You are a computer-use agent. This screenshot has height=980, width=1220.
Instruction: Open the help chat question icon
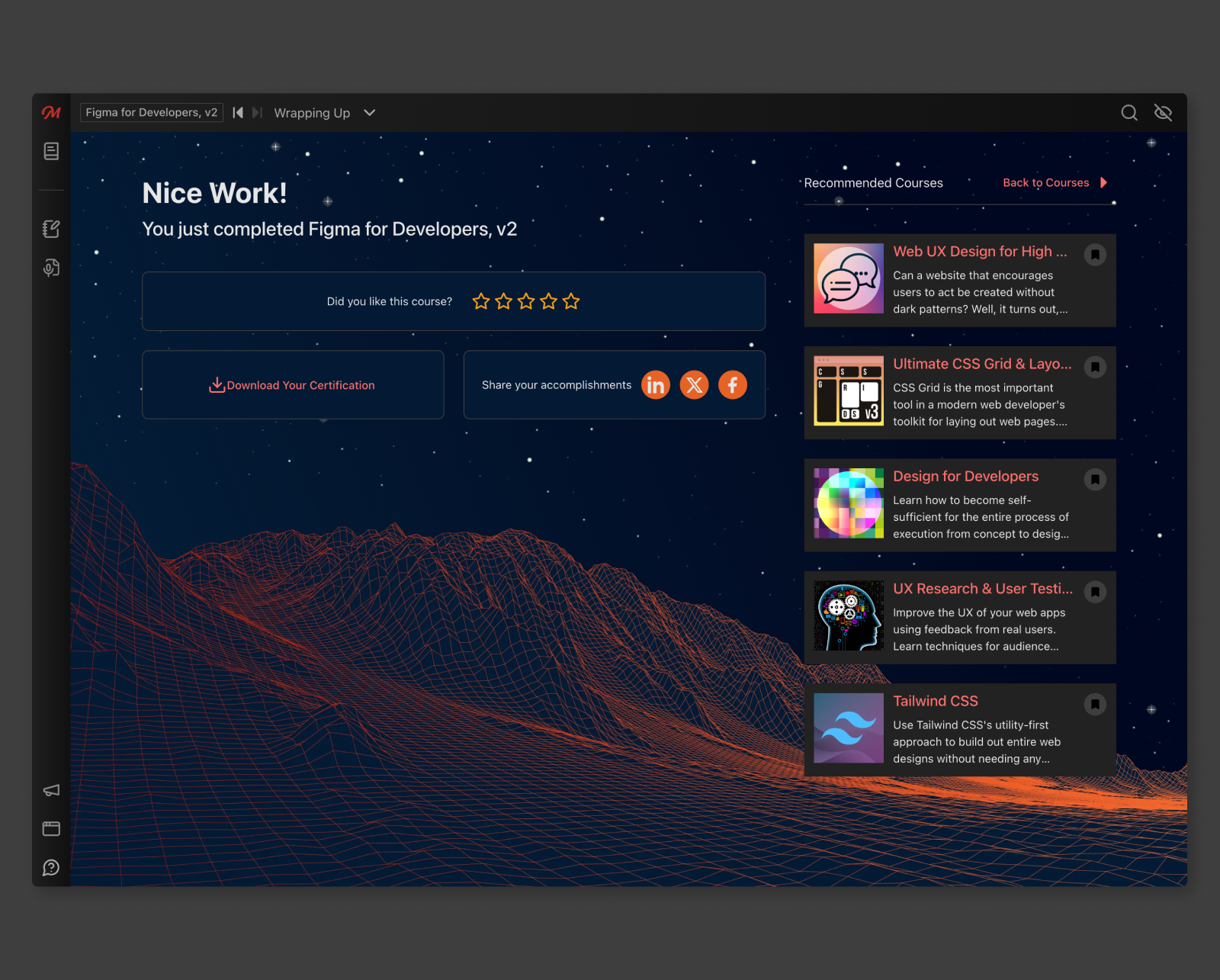pyautogui.click(x=51, y=868)
